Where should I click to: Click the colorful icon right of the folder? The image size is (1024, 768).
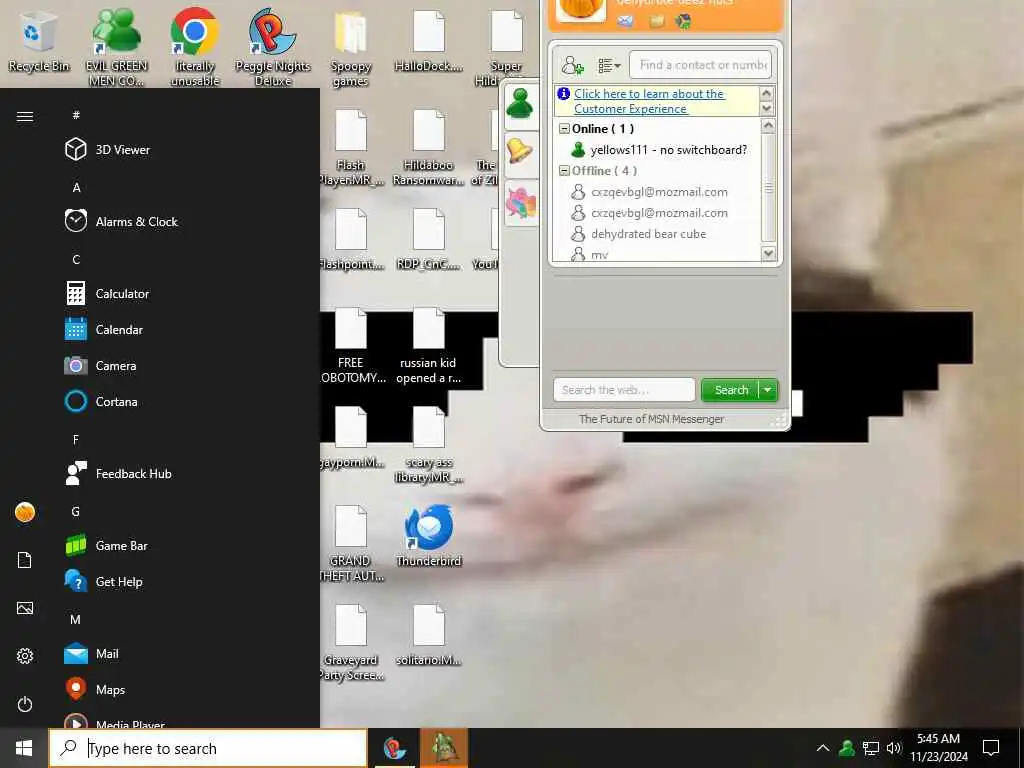click(x=683, y=22)
